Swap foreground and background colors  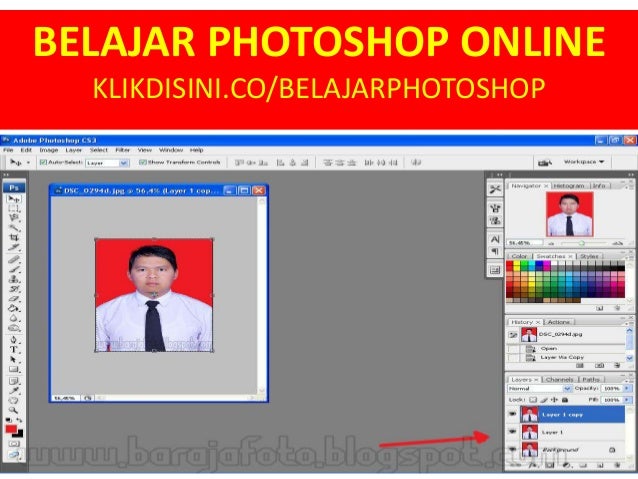(x=20, y=420)
